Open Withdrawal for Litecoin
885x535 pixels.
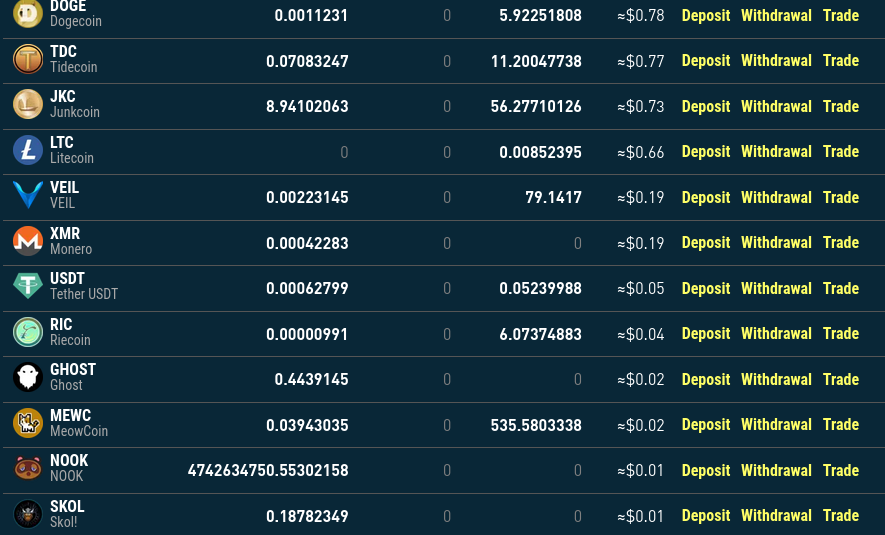point(776,152)
